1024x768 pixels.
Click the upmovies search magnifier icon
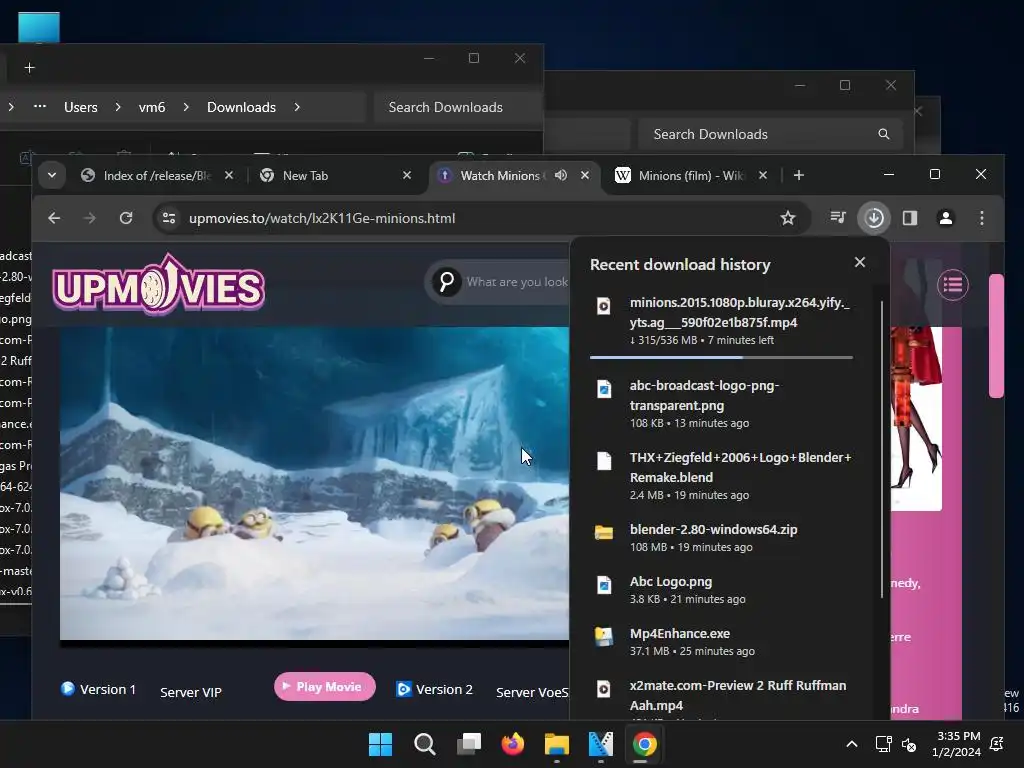[447, 281]
